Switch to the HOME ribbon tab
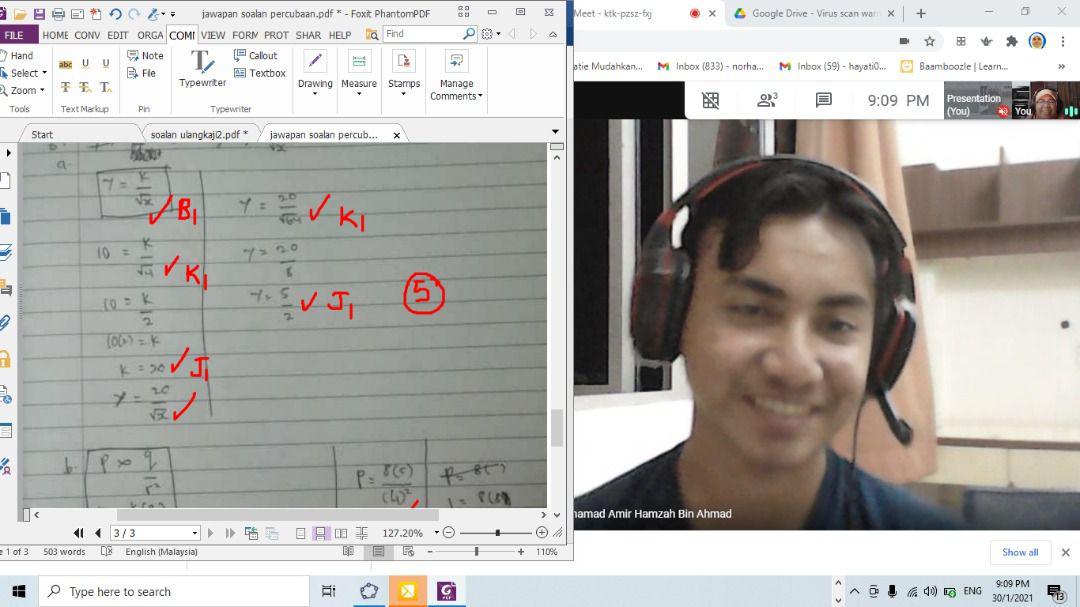Screen dimensions: 1080x607 pyautogui.click(x=55, y=35)
